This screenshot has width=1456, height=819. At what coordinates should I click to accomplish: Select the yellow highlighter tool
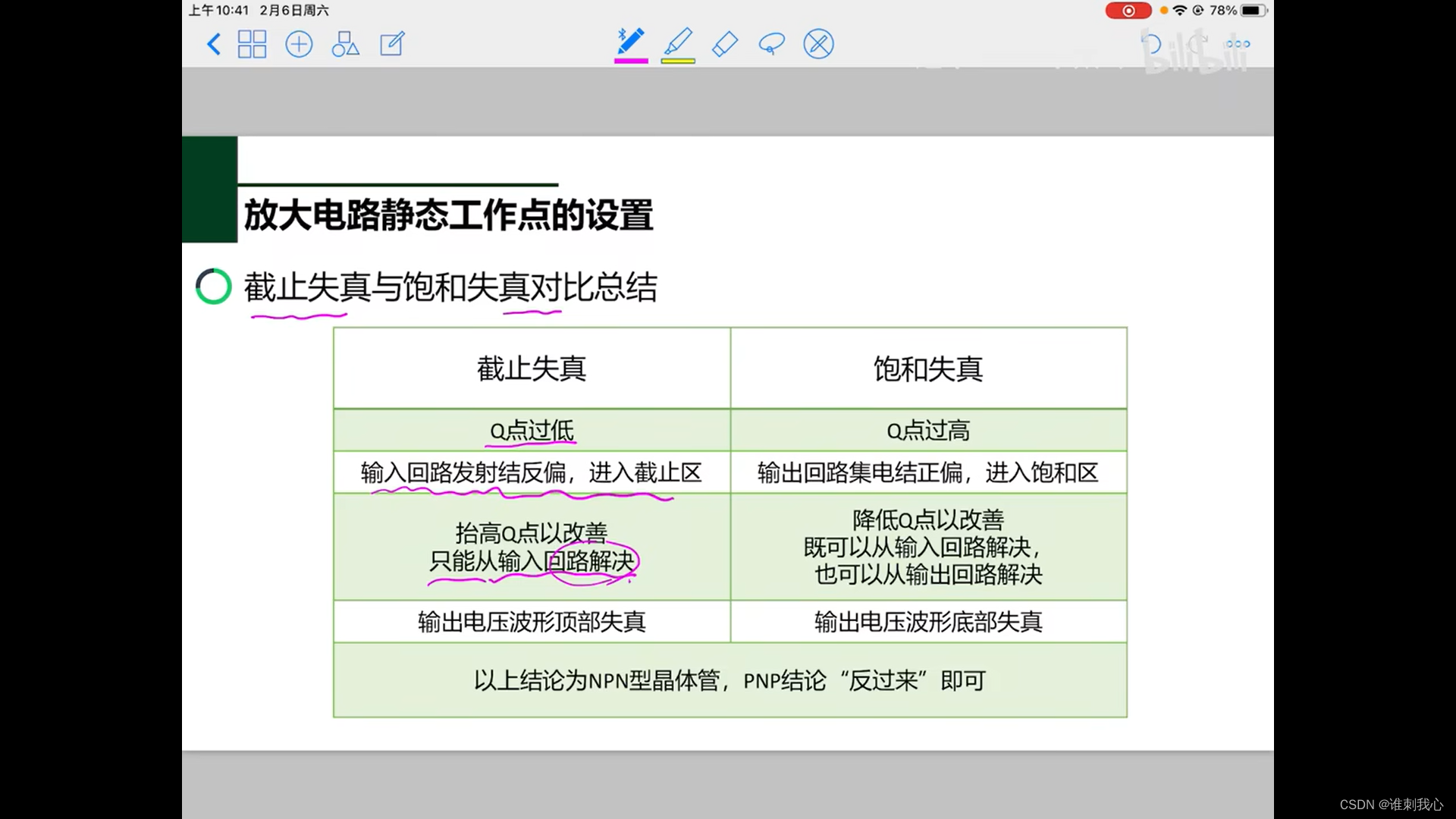(x=678, y=41)
